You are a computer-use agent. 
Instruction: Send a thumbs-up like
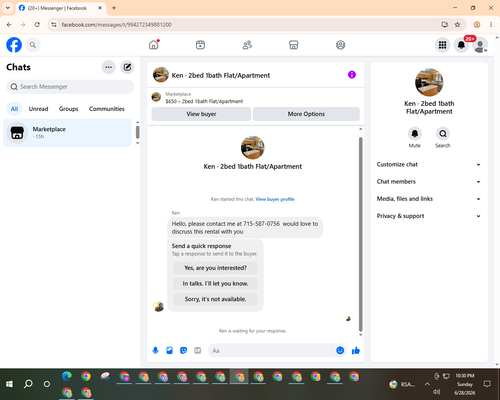pyautogui.click(x=356, y=350)
